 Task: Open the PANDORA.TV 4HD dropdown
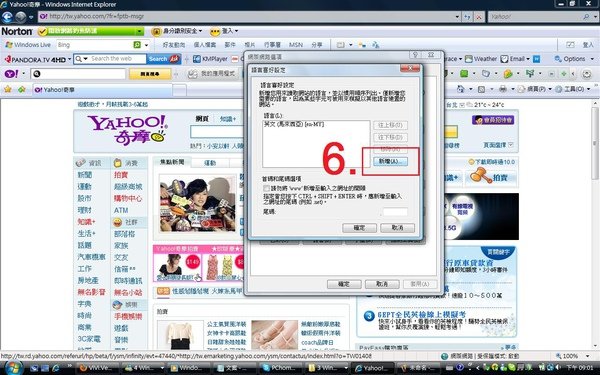tap(69, 59)
